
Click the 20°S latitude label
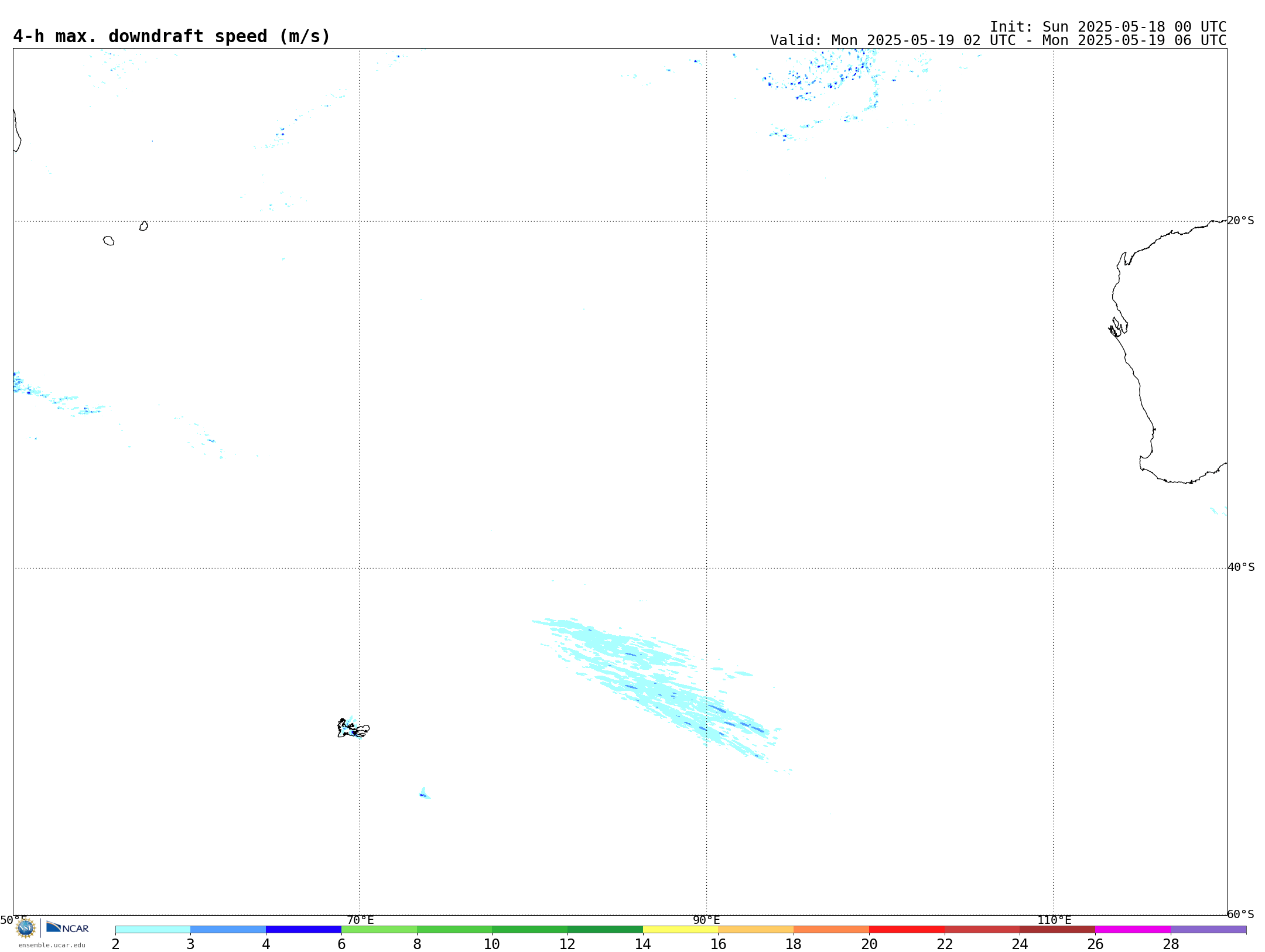tap(1240, 221)
